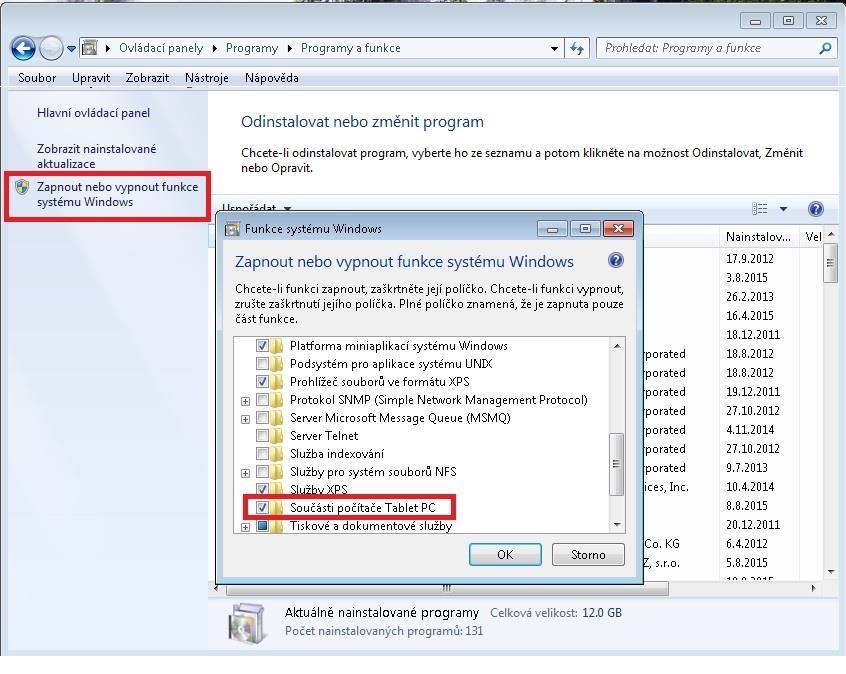The height and width of the screenshot is (674, 846).
Task: Expand Služby pro systém souborů NFS node
Action: tap(245, 473)
